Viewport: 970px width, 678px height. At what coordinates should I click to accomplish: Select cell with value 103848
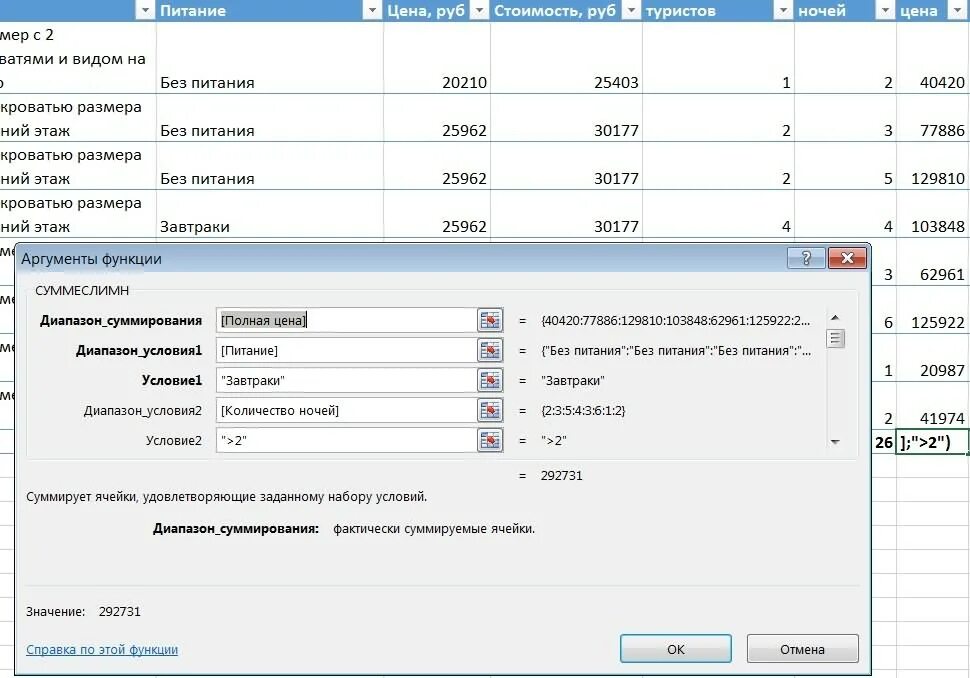(933, 214)
